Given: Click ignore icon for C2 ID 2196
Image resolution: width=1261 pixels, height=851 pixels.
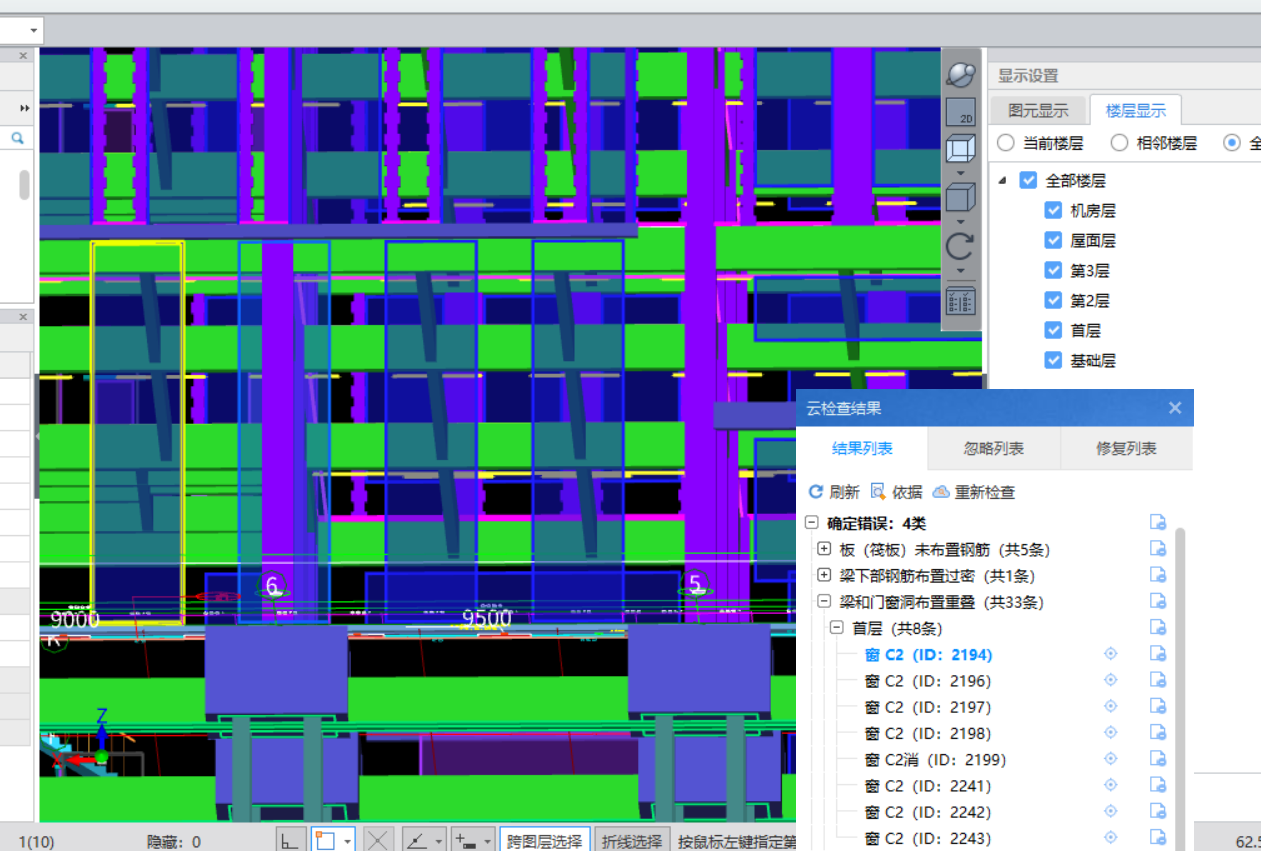Looking at the screenshot, I should coord(1158,681).
